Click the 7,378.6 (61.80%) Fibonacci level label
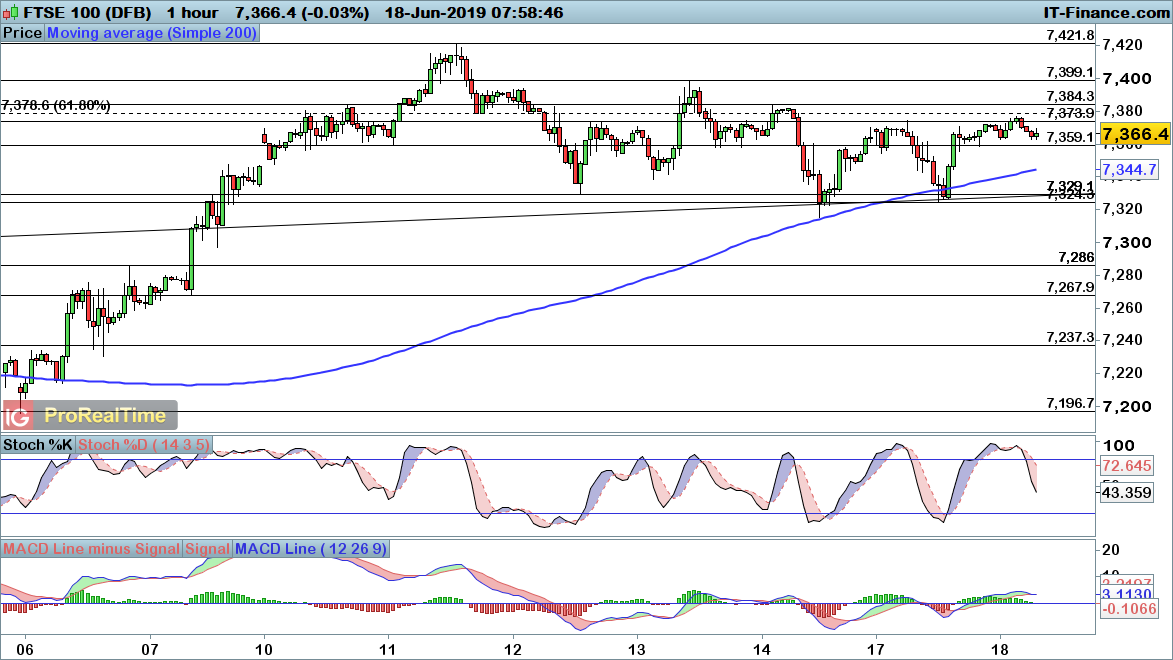This screenshot has height=660, width=1173. (x=57, y=103)
